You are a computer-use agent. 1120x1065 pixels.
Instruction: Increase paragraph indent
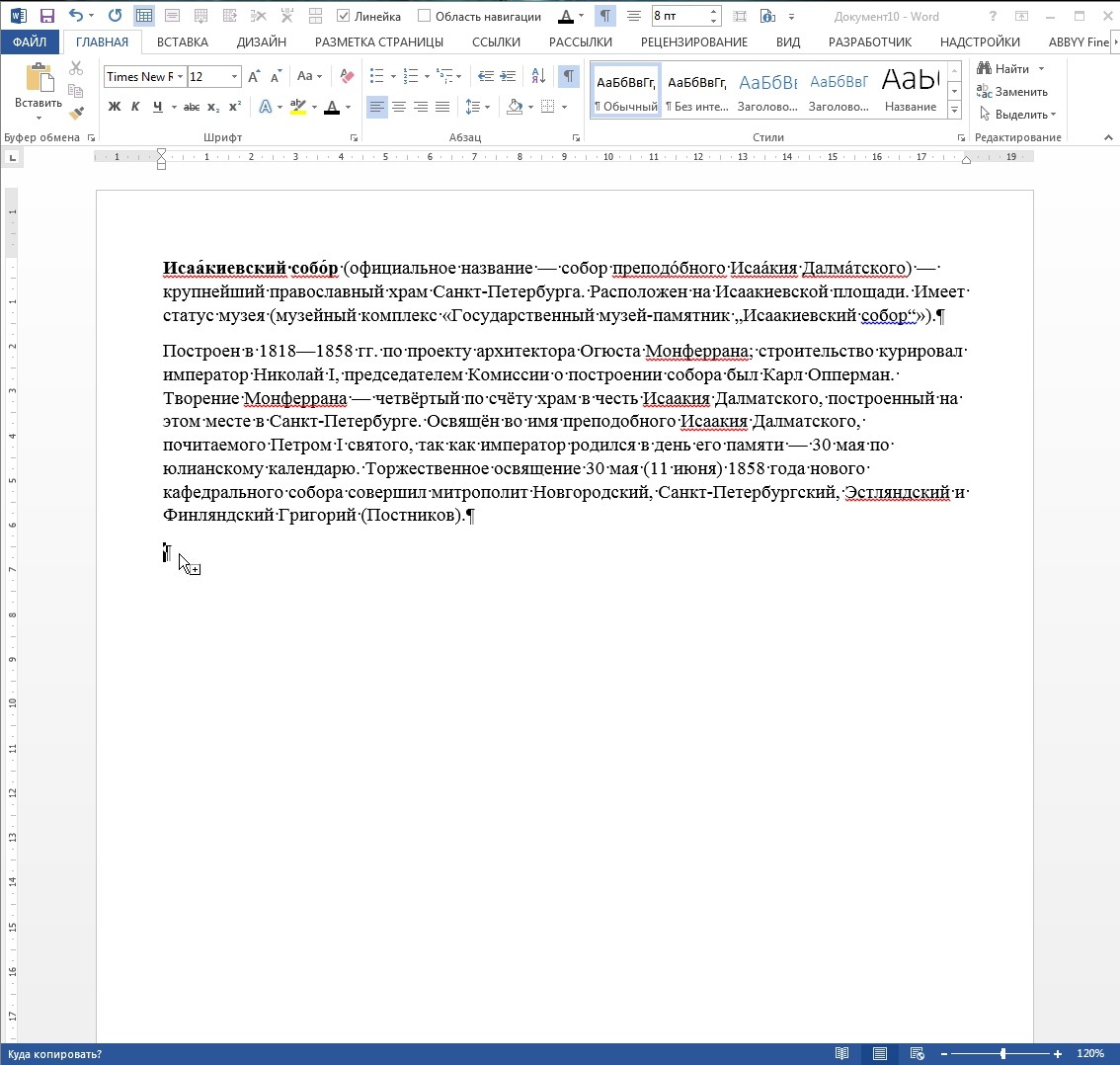coord(508,76)
